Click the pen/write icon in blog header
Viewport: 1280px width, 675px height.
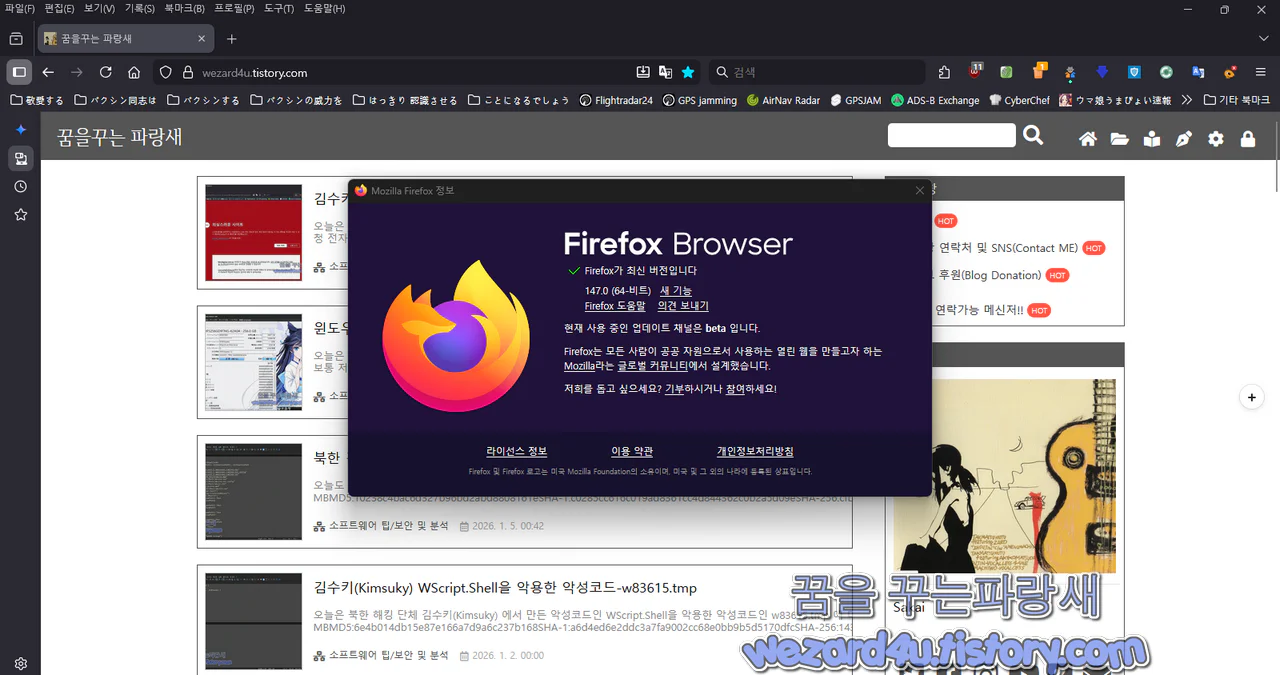click(1183, 139)
